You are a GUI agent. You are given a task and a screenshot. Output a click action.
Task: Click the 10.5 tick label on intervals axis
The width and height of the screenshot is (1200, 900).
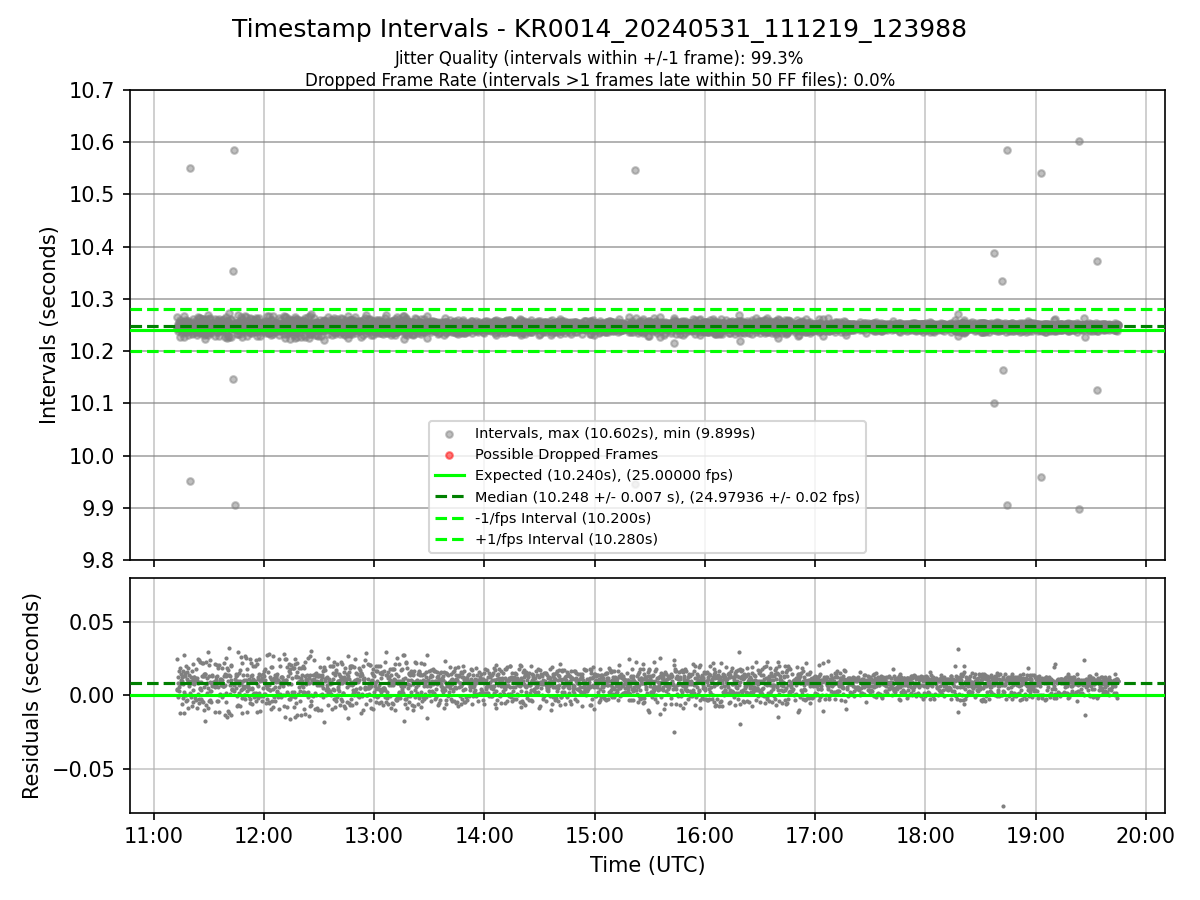pos(94,195)
